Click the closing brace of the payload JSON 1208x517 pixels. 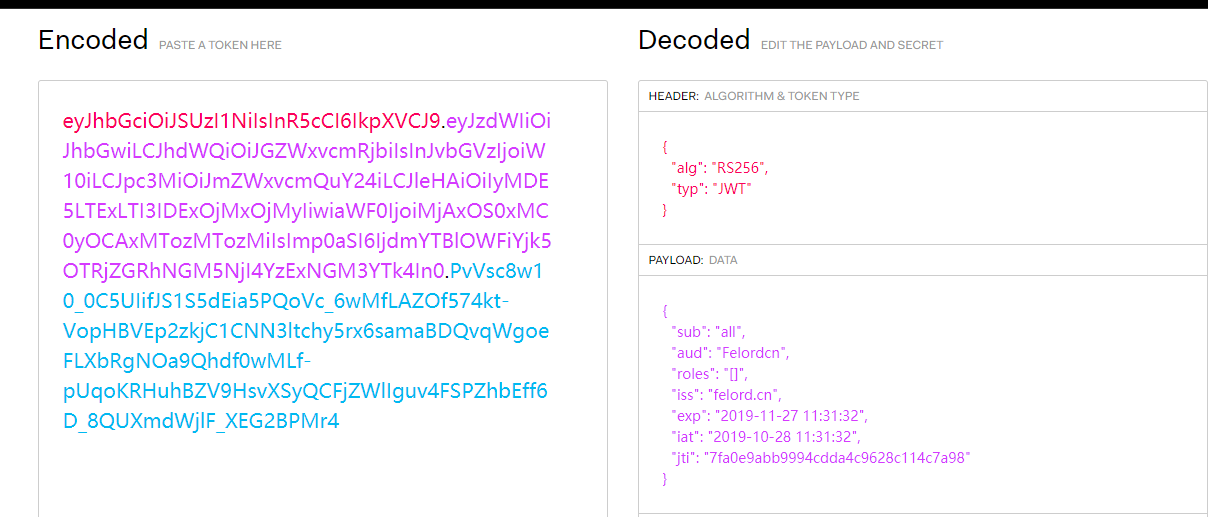pyautogui.click(x=665, y=479)
